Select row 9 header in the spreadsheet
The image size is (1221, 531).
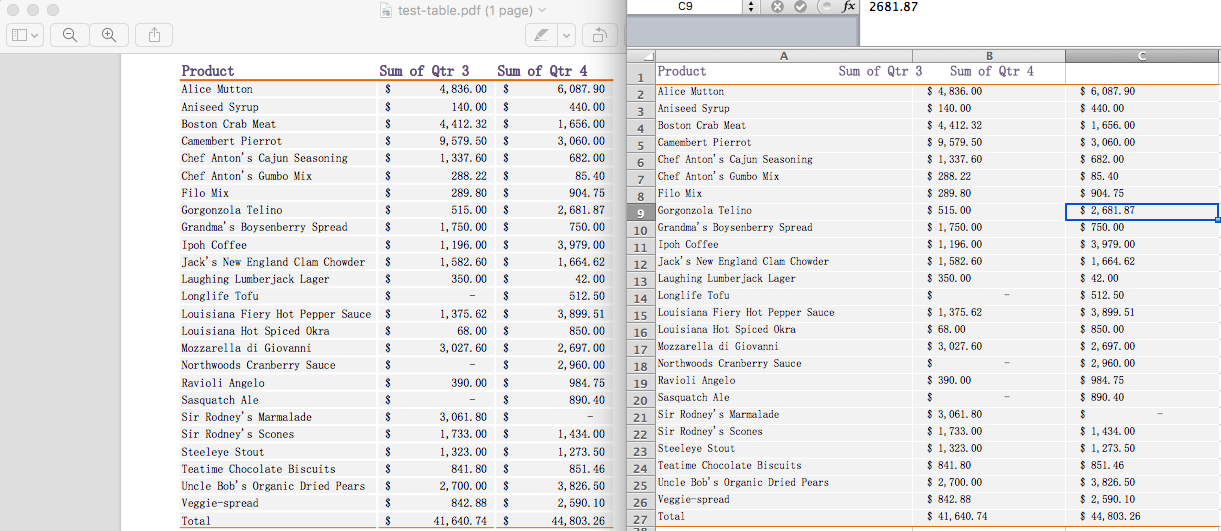click(x=641, y=212)
